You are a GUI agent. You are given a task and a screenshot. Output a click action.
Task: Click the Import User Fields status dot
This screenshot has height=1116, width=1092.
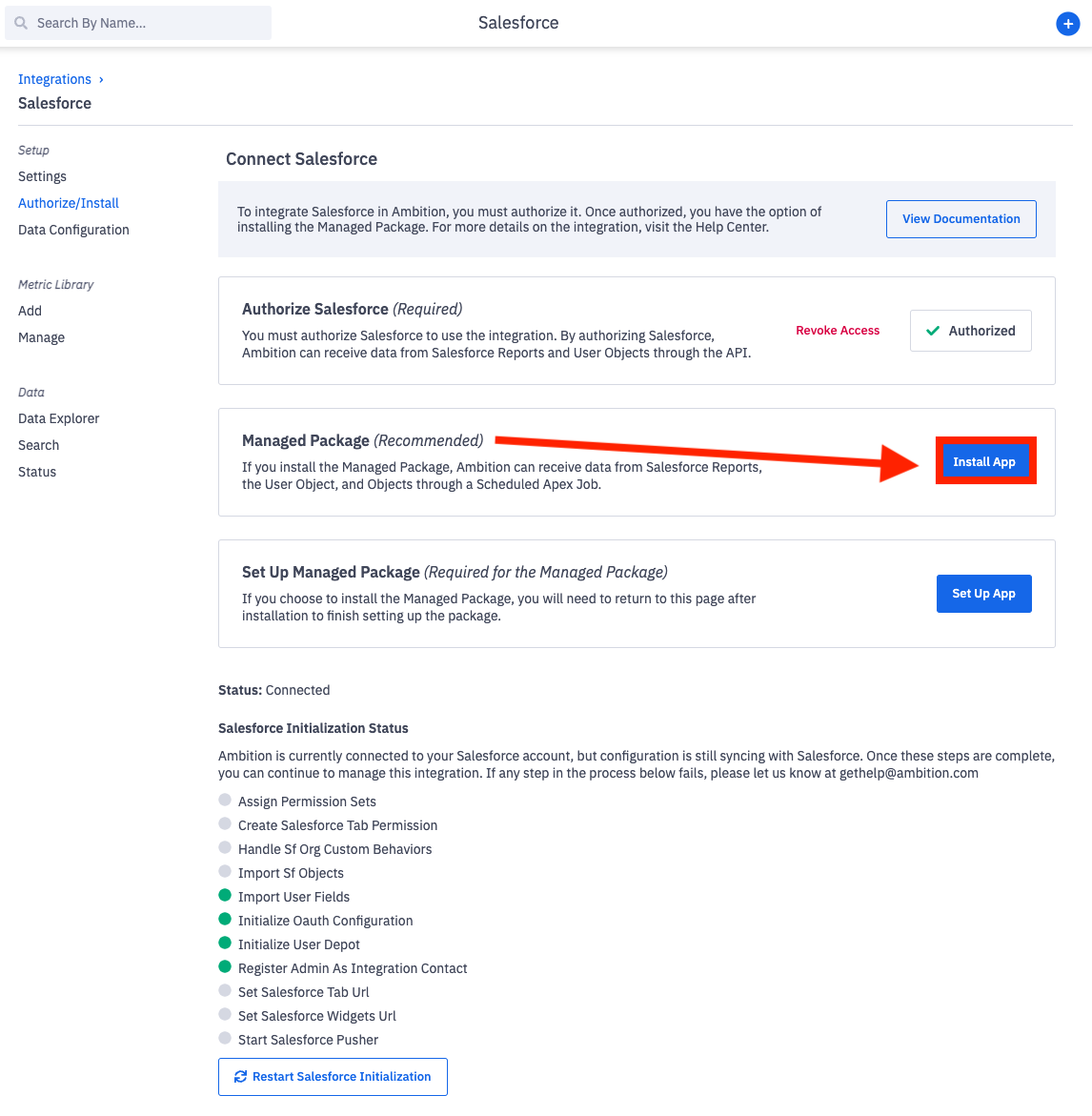coord(225,896)
